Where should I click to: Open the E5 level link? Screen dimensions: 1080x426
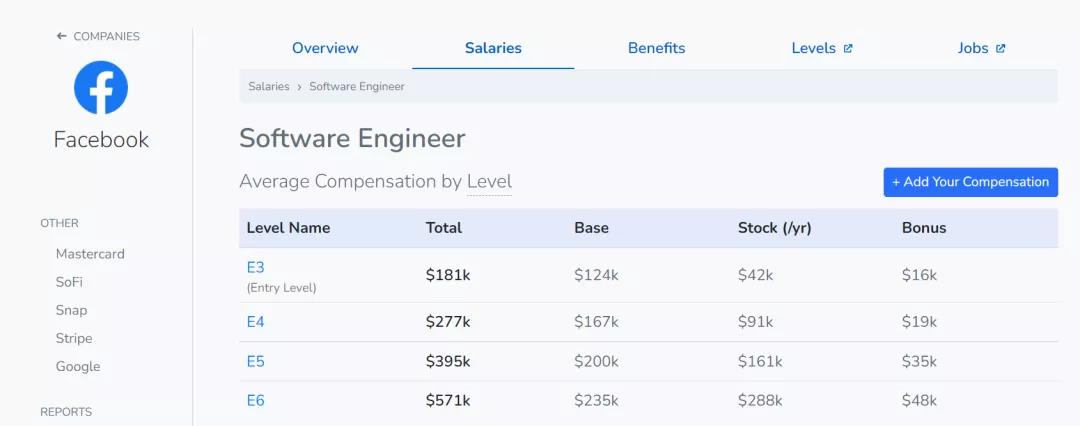click(x=256, y=362)
